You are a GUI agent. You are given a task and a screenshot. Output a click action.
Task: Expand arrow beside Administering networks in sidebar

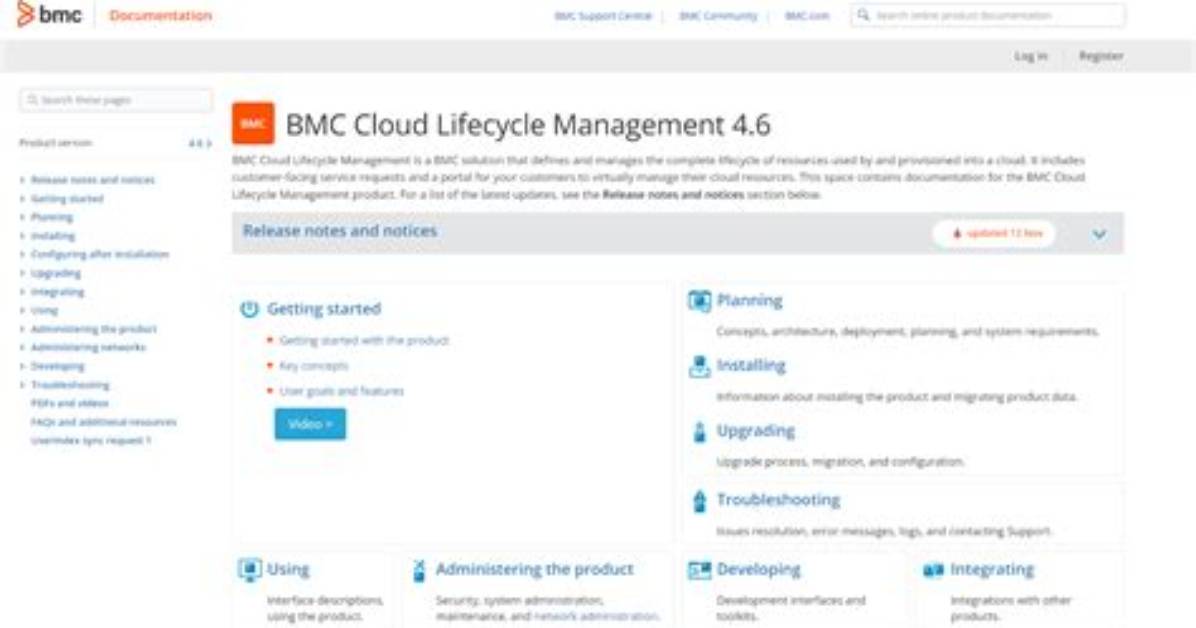point(22,347)
